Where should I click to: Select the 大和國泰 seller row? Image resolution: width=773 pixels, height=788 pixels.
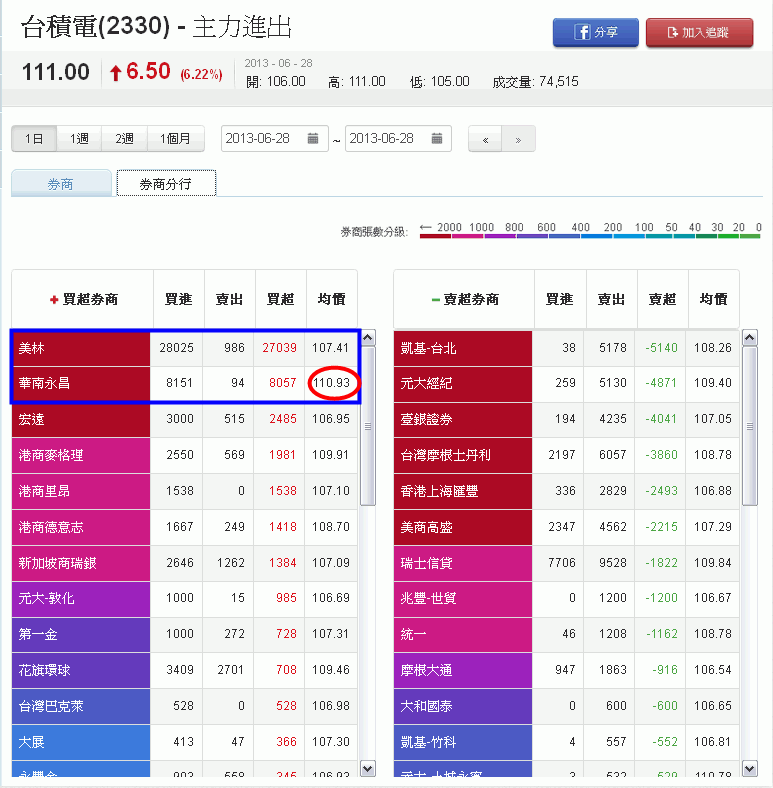tap(566, 706)
